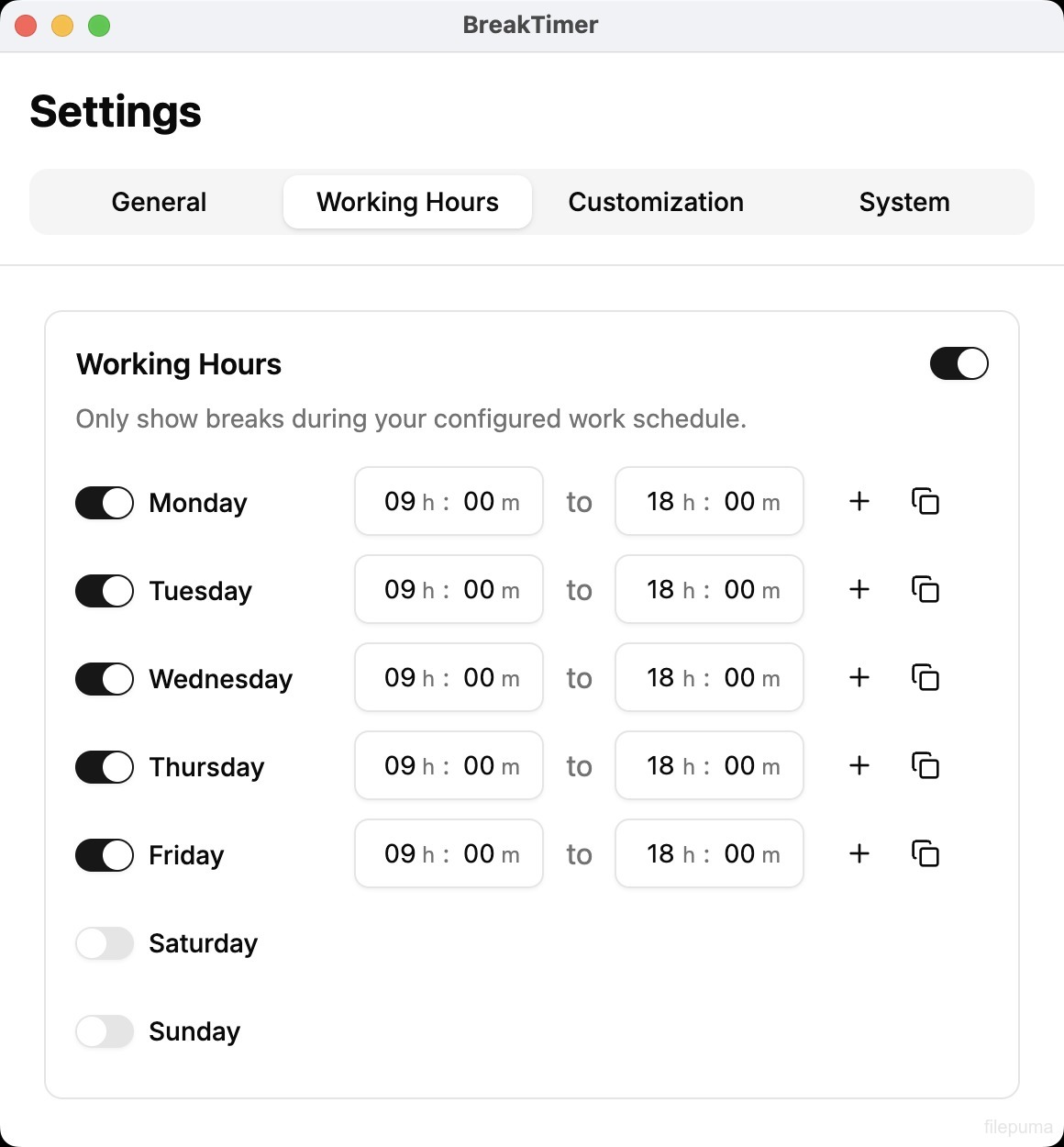1064x1147 pixels.
Task: Click the copy icon in Friday's row
Action: click(925, 853)
